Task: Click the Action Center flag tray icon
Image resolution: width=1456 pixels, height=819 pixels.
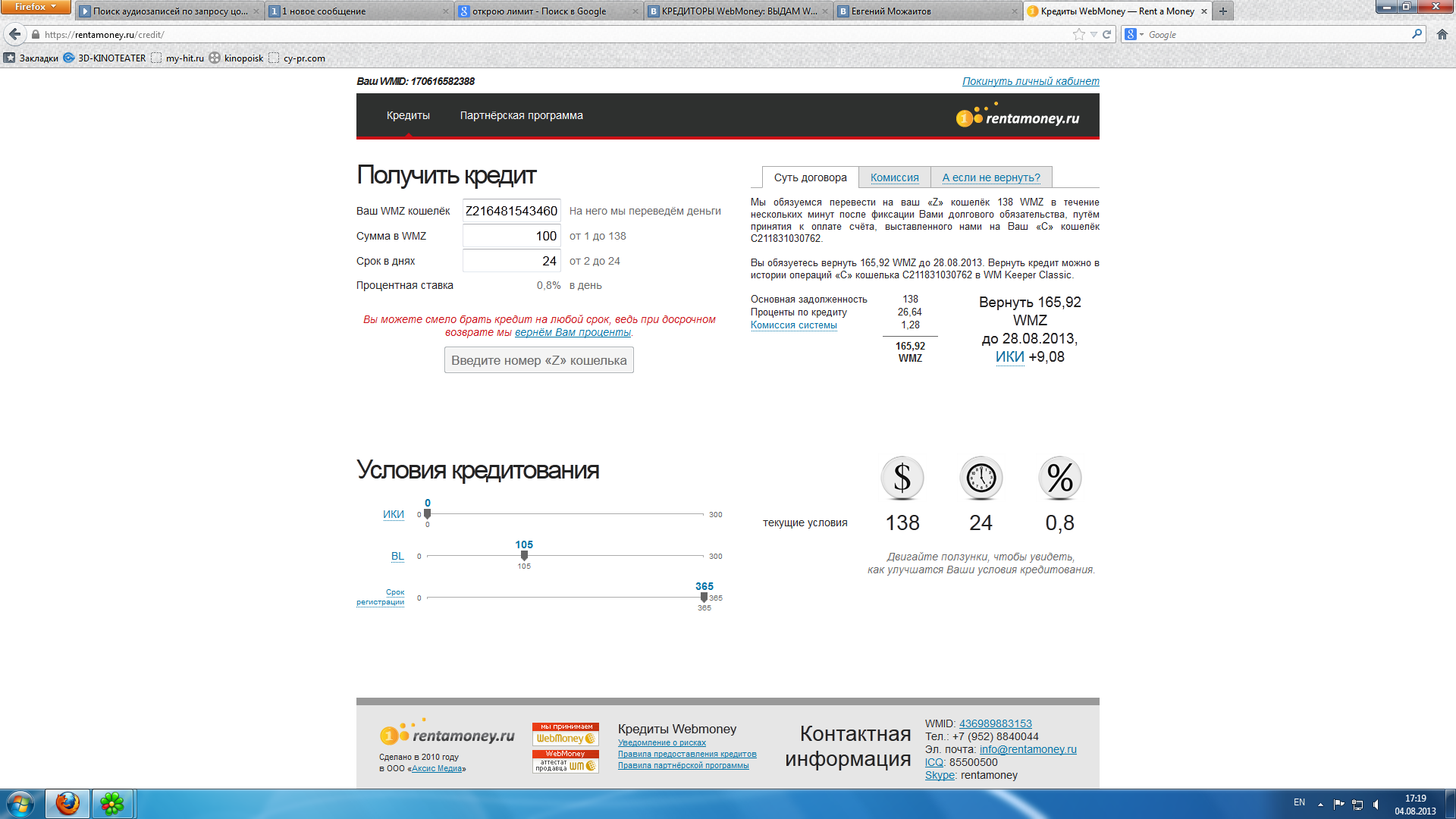Action: pyautogui.click(x=1338, y=805)
